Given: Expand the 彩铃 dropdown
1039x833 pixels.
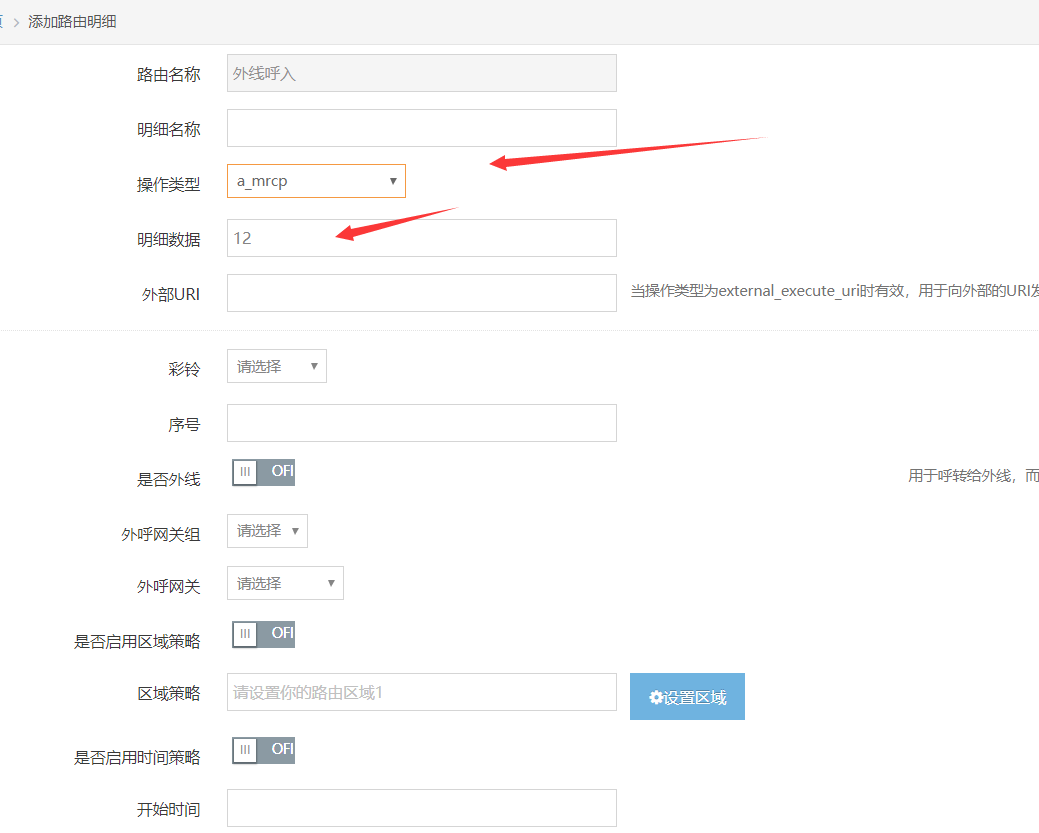Looking at the screenshot, I should pyautogui.click(x=277, y=366).
